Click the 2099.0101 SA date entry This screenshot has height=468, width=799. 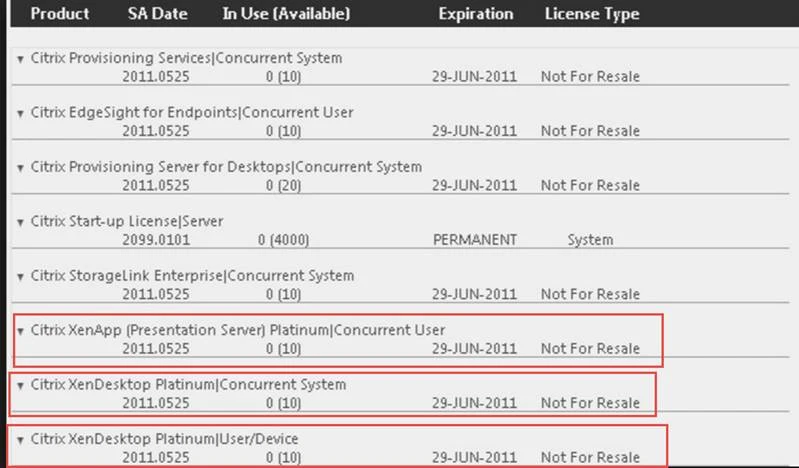[156, 240]
